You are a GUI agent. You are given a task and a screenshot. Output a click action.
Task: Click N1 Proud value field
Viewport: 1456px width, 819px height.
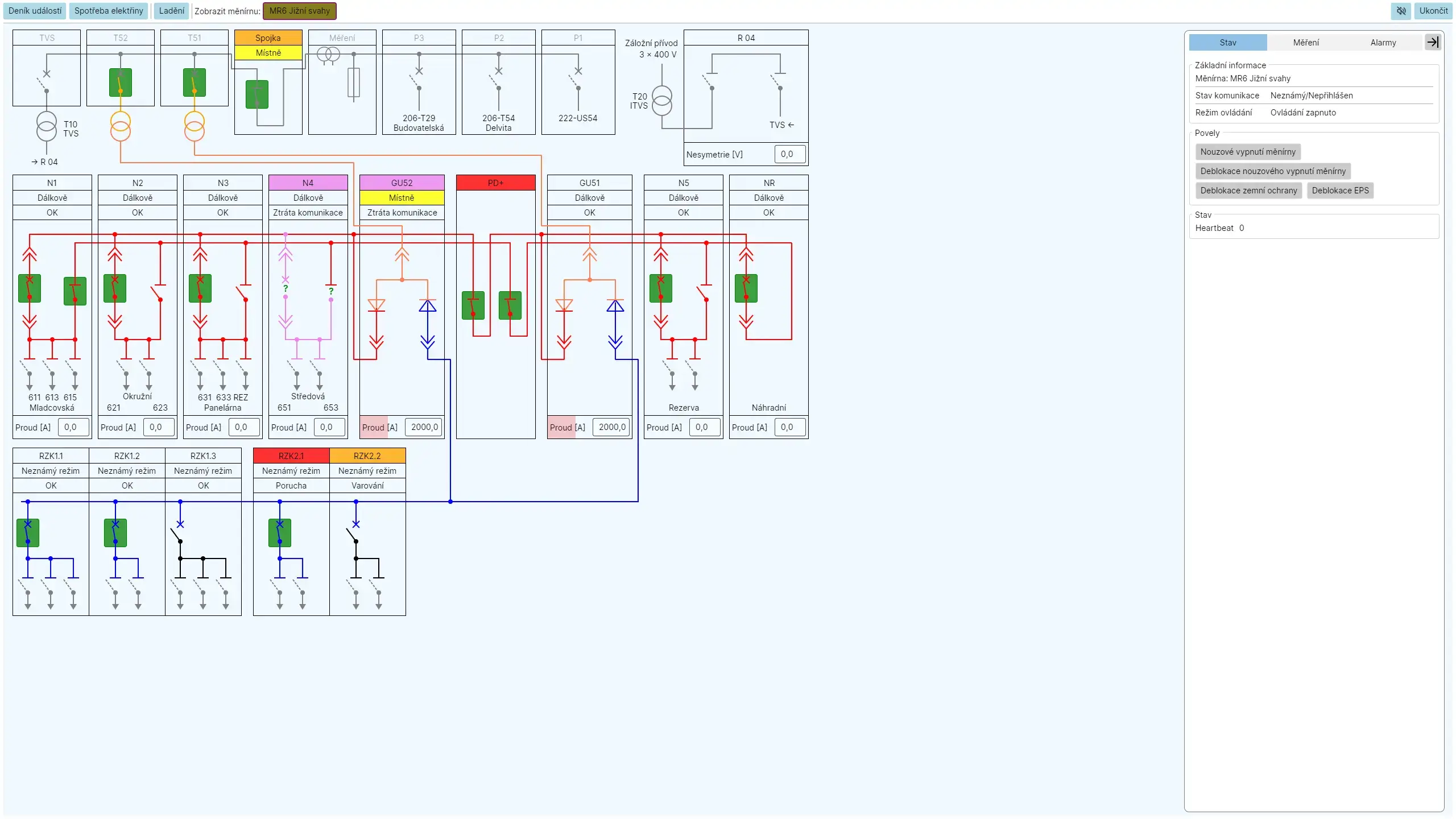click(73, 427)
